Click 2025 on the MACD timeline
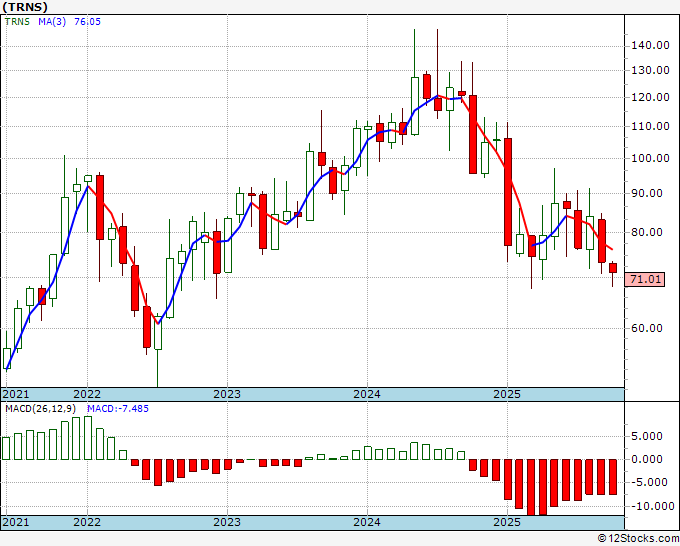Screen dimensions: 680x546 (507, 522)
